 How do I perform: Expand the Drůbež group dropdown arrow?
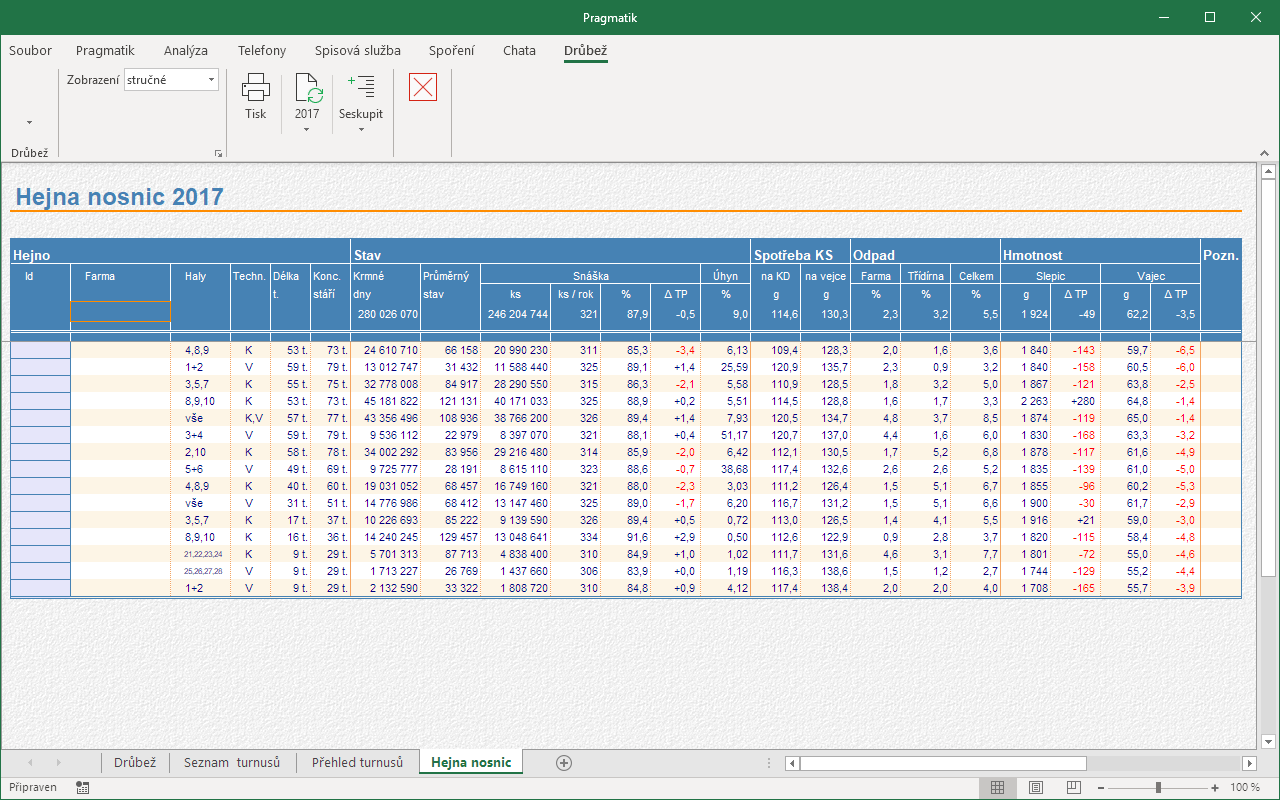point(29,122)
